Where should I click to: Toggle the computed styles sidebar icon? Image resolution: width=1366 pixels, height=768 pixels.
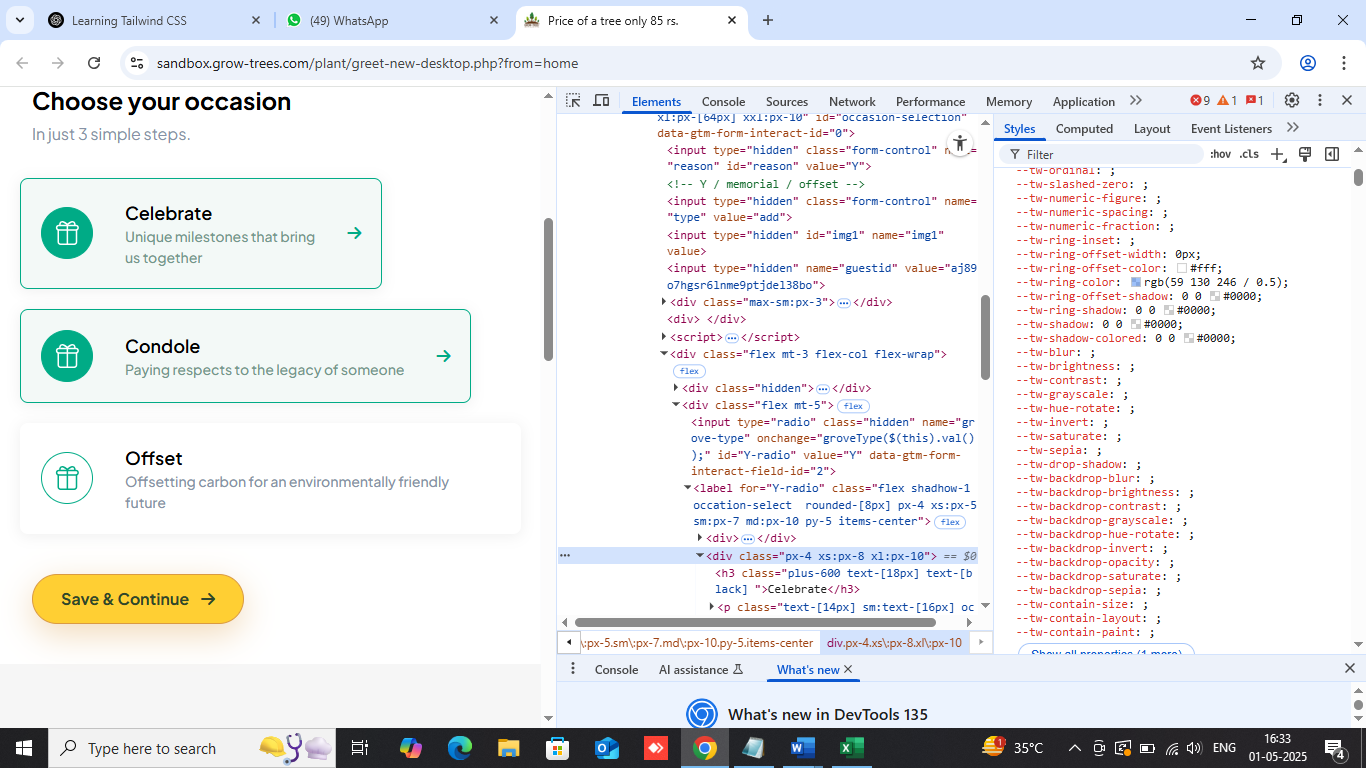pyautogui.click(x=1332, y=154)
